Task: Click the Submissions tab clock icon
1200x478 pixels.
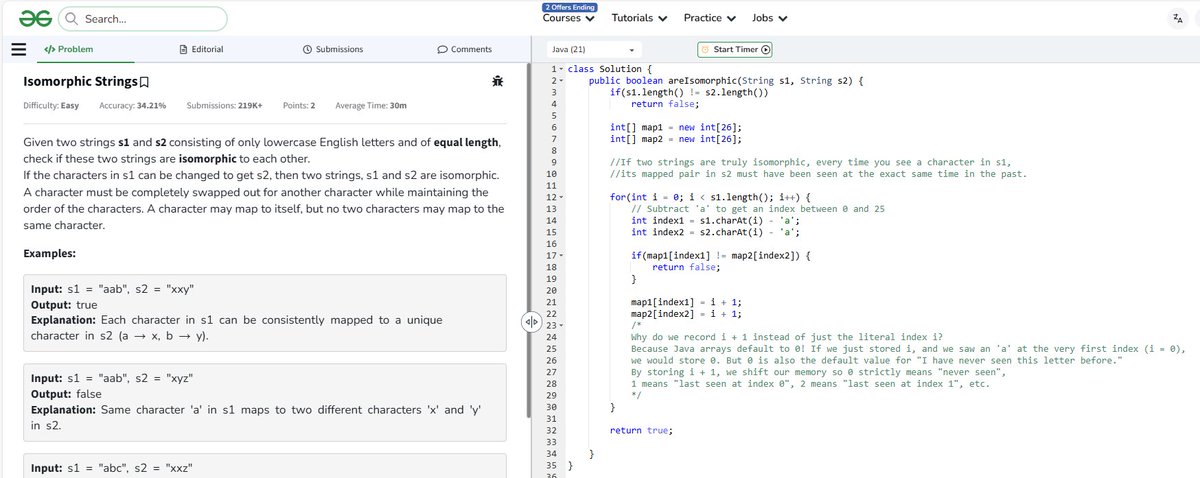Action: click(x=306, y=49)
